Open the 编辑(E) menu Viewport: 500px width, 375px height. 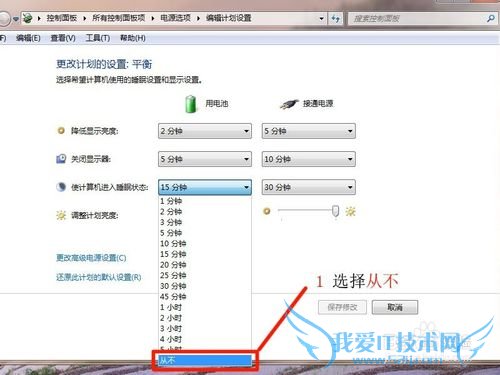[x=28, y=38]
